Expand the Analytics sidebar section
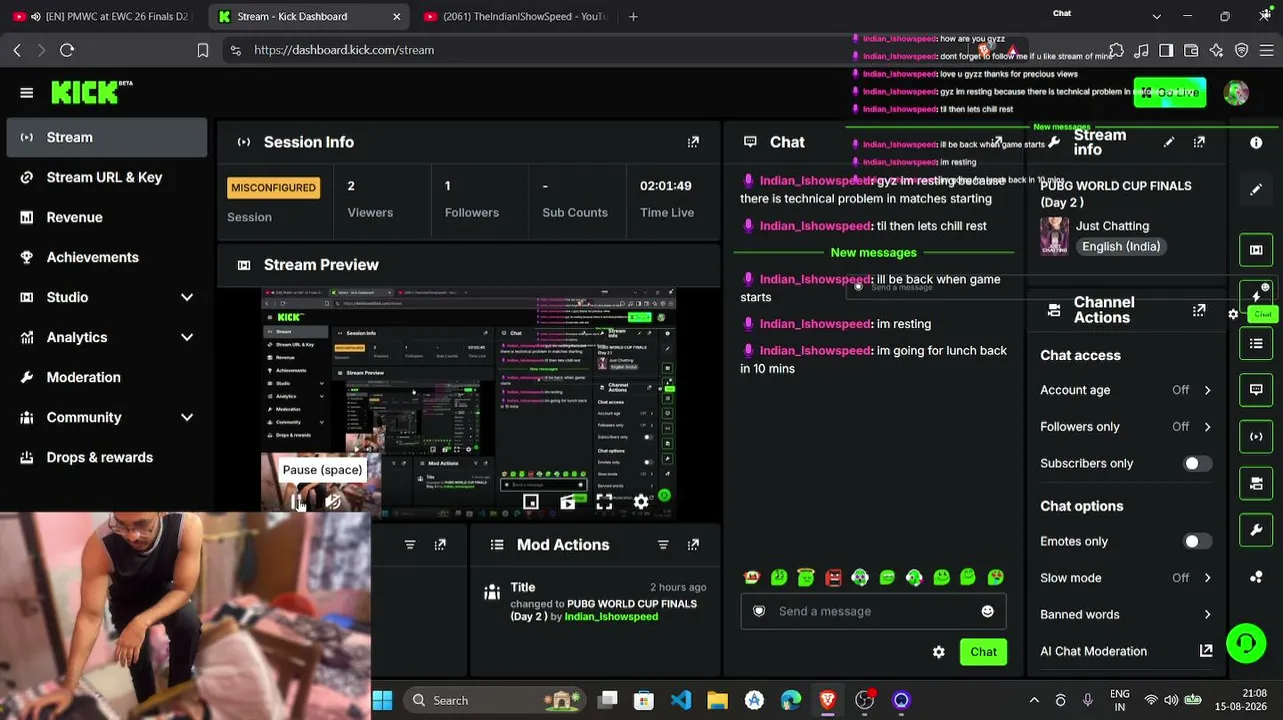This screenshot has width=1283, height=720. (x=187, y=338)
